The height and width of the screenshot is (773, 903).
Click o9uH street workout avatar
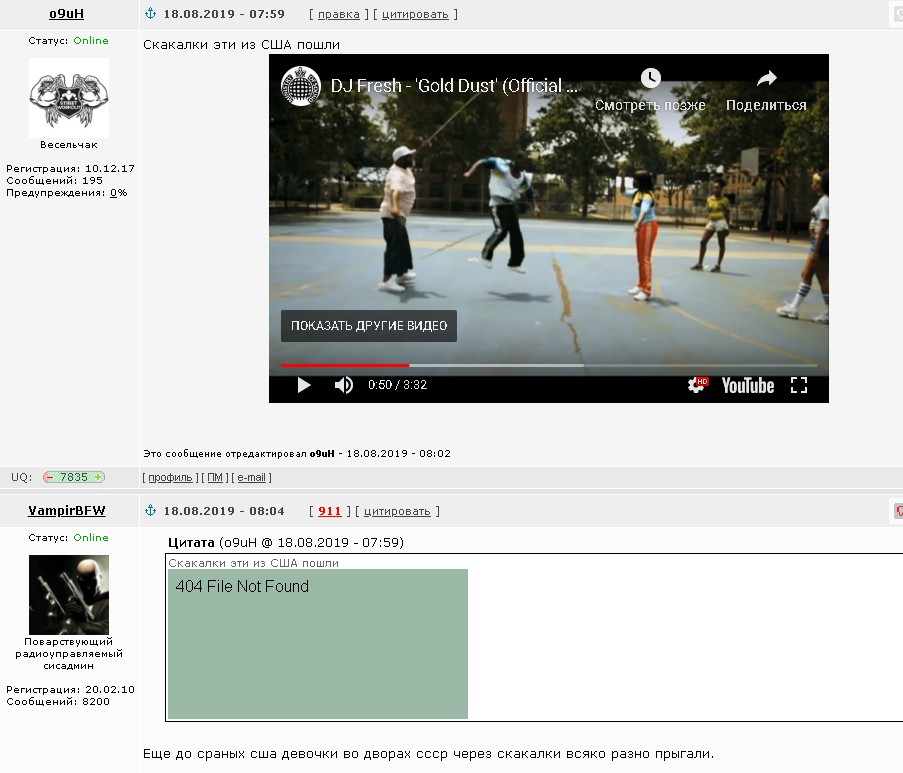click(x=69, y=98)
